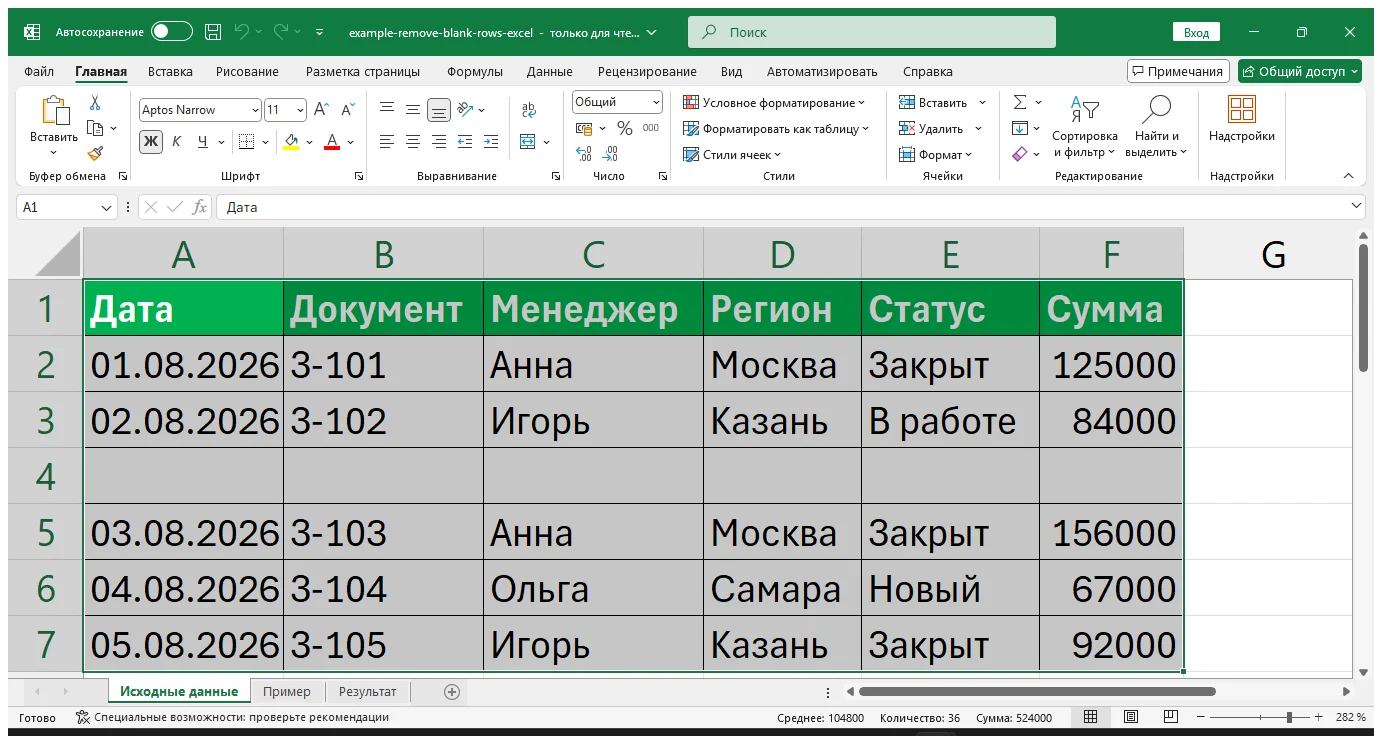Viewport: 1382px width, 736px height.
Task: Toggle center horizontal alignment
Action: [412, 142]
